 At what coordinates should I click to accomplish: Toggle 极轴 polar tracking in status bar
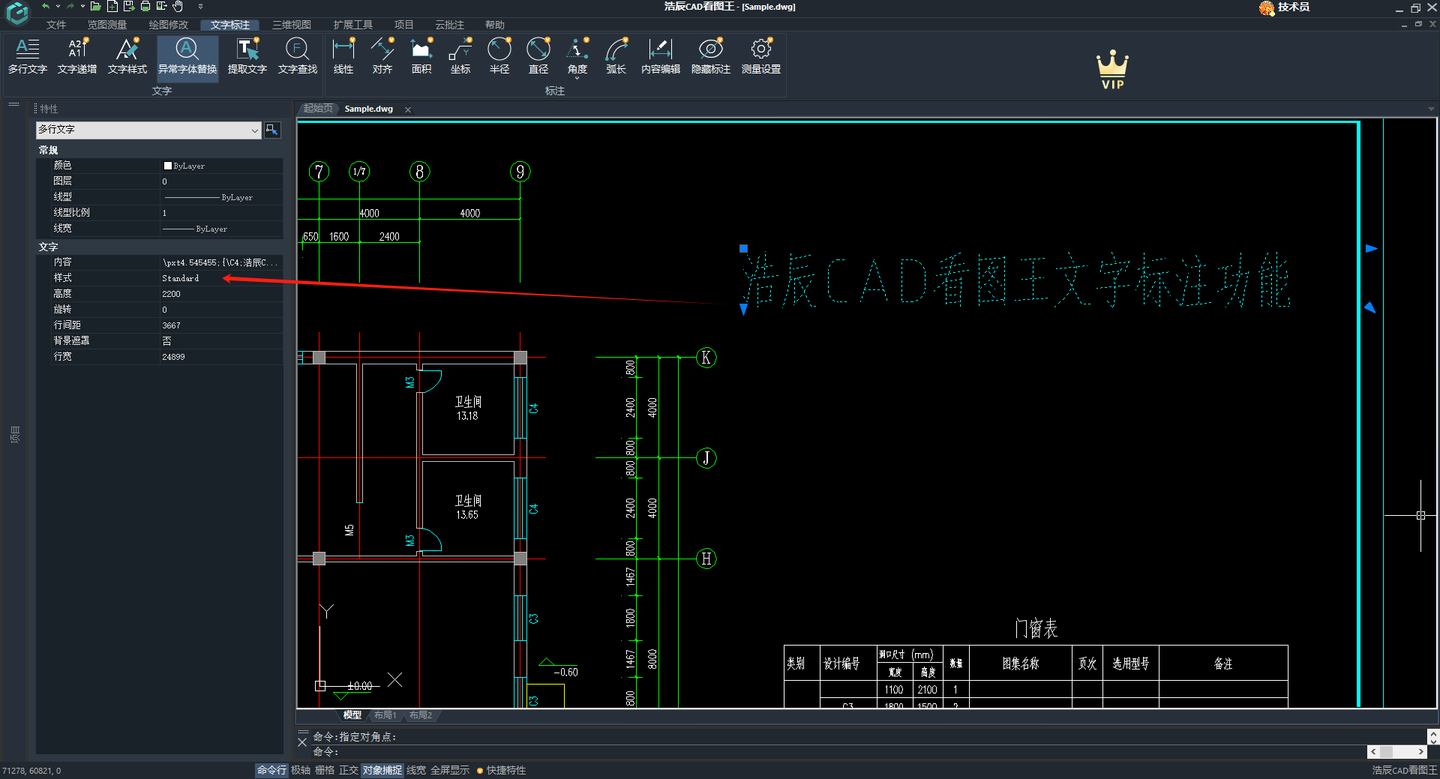(300, 770)
